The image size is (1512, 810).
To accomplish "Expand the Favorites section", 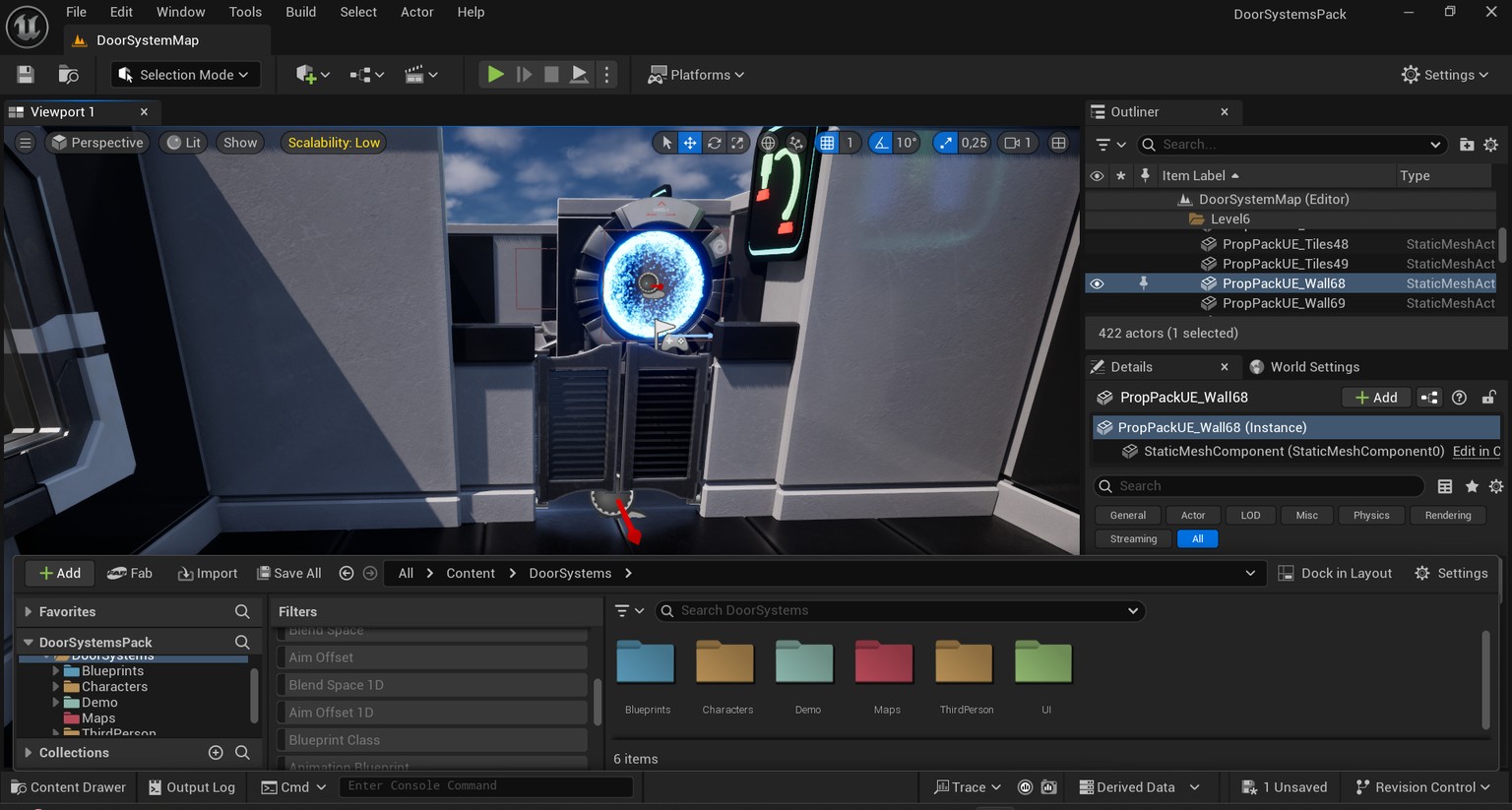I will [29, 612].
